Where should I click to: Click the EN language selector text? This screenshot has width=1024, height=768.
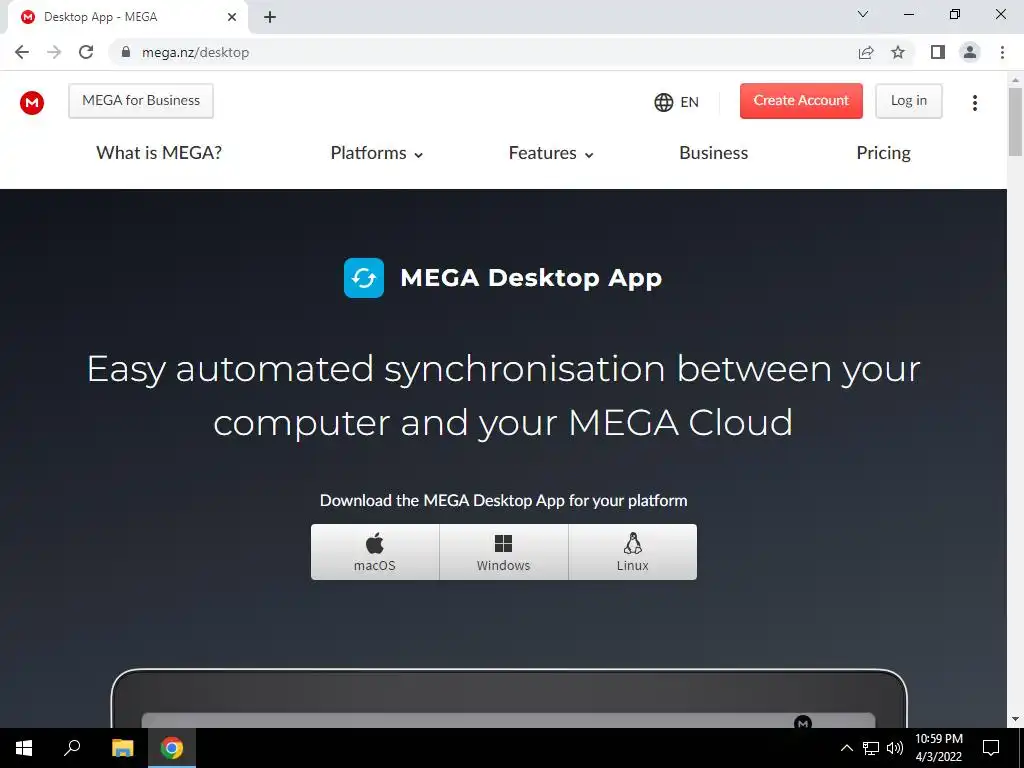[x=690, y=103]
